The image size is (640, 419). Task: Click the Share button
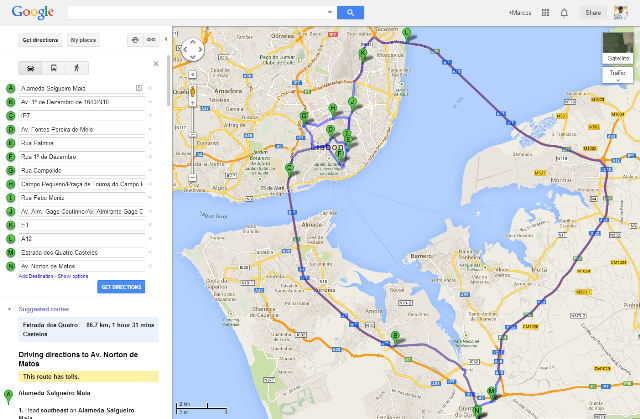click(593, 13)
